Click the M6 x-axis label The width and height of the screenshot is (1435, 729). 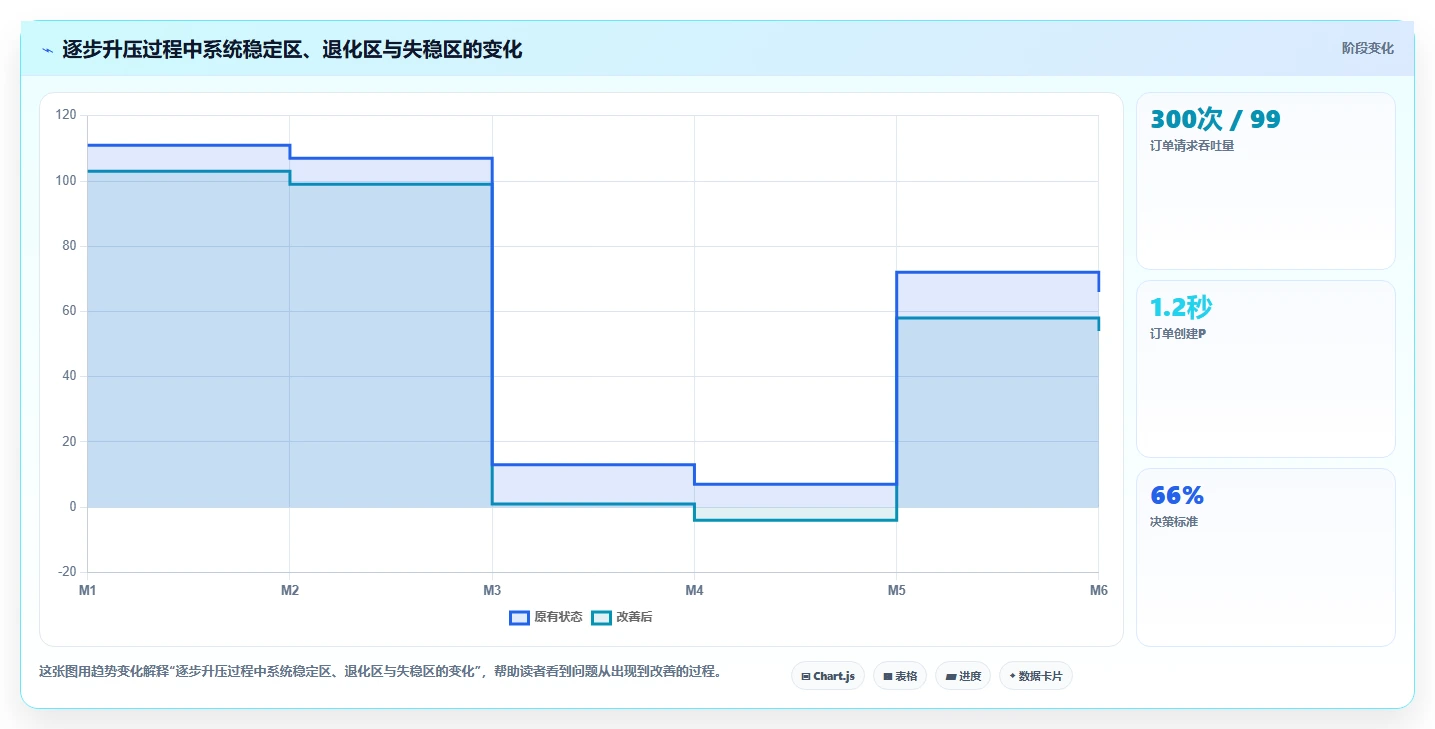[1098, 590]
